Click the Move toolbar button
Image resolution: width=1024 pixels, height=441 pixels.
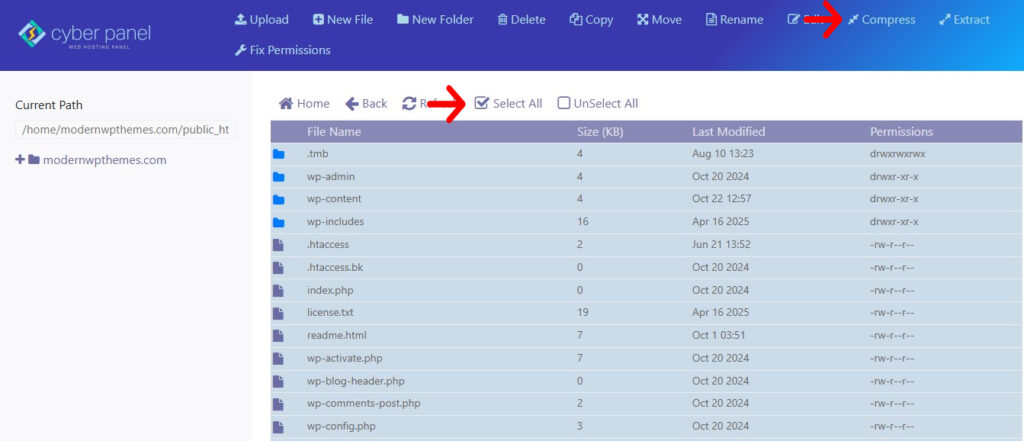click(660, 20)
